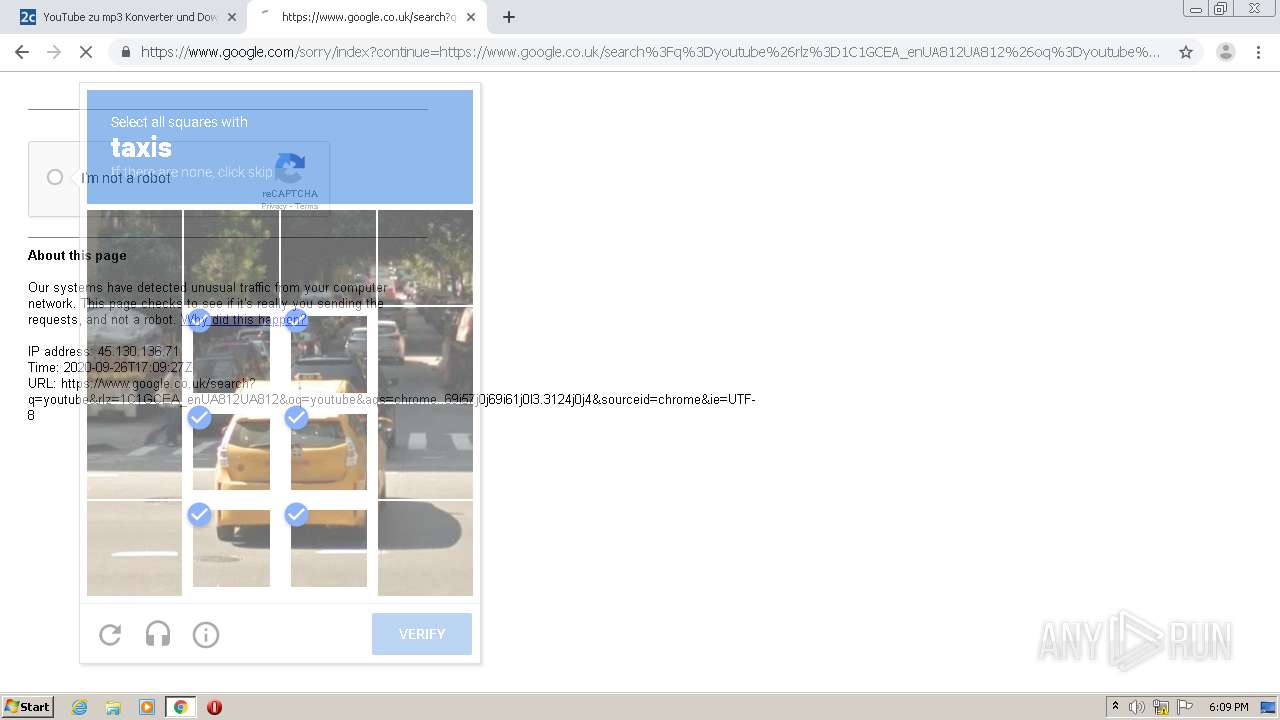This screenshot has width=1280, height=720.
Task: Open Action Center flag icon
Action: [1185, 707]
